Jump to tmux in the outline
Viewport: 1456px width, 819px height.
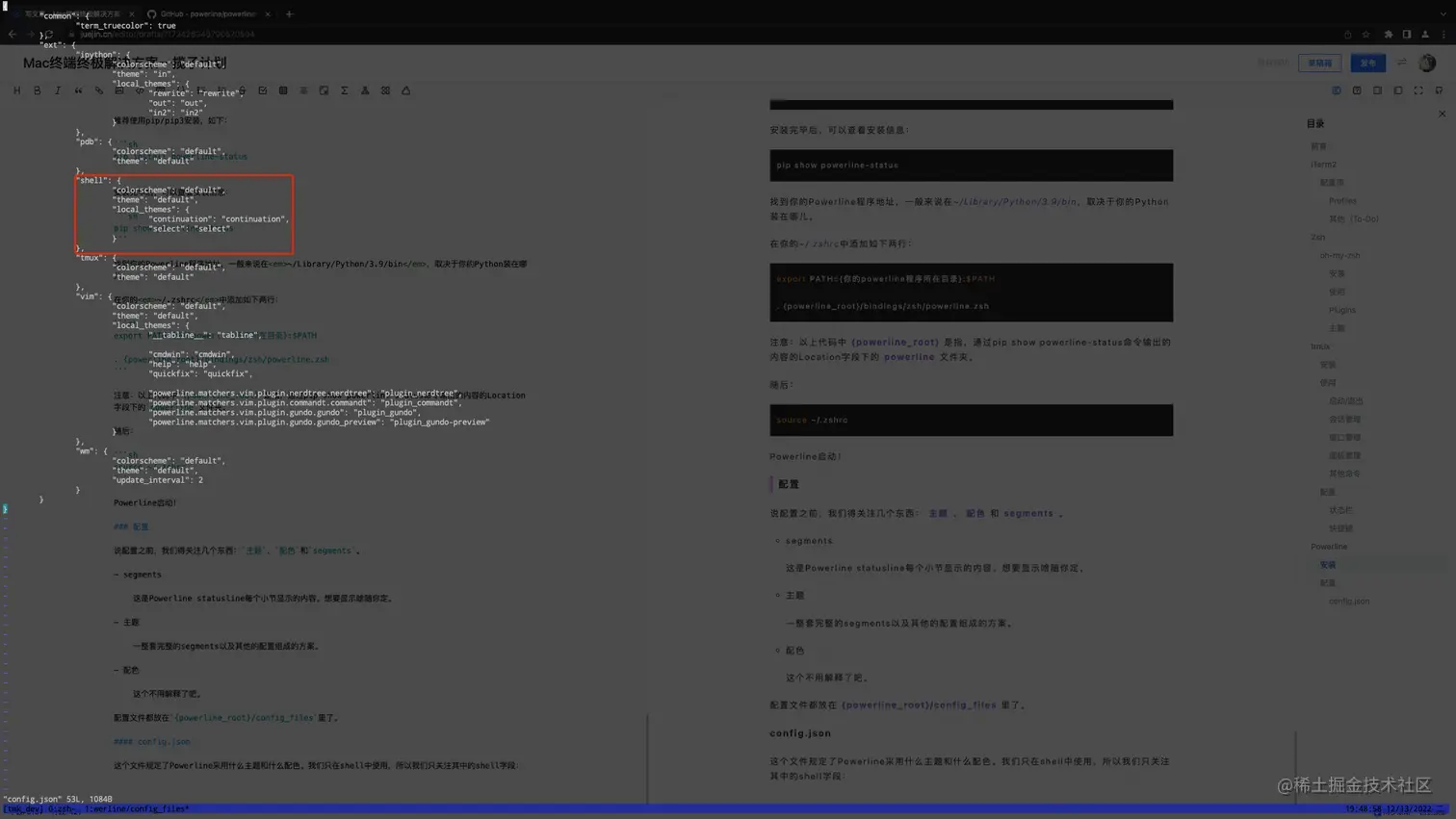coord(1320,346)
